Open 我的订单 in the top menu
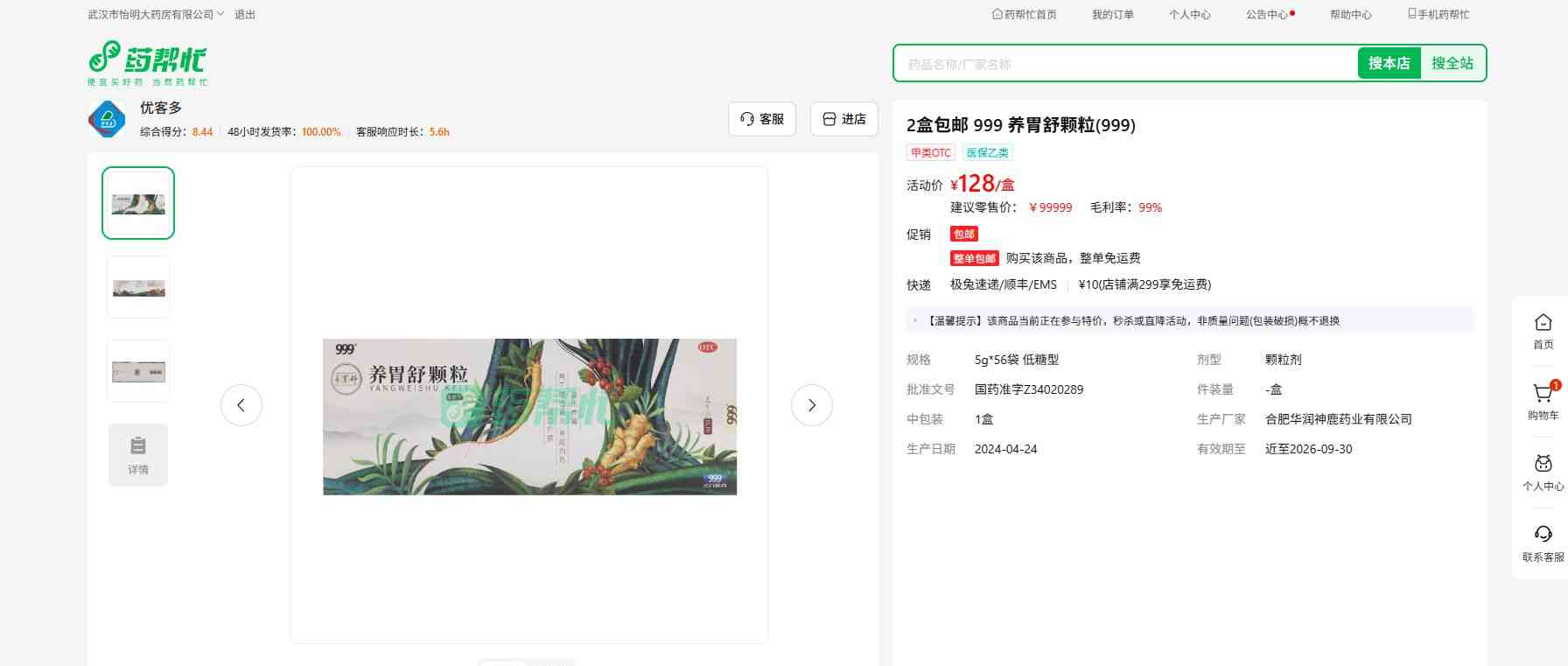 coord(1112,15)
